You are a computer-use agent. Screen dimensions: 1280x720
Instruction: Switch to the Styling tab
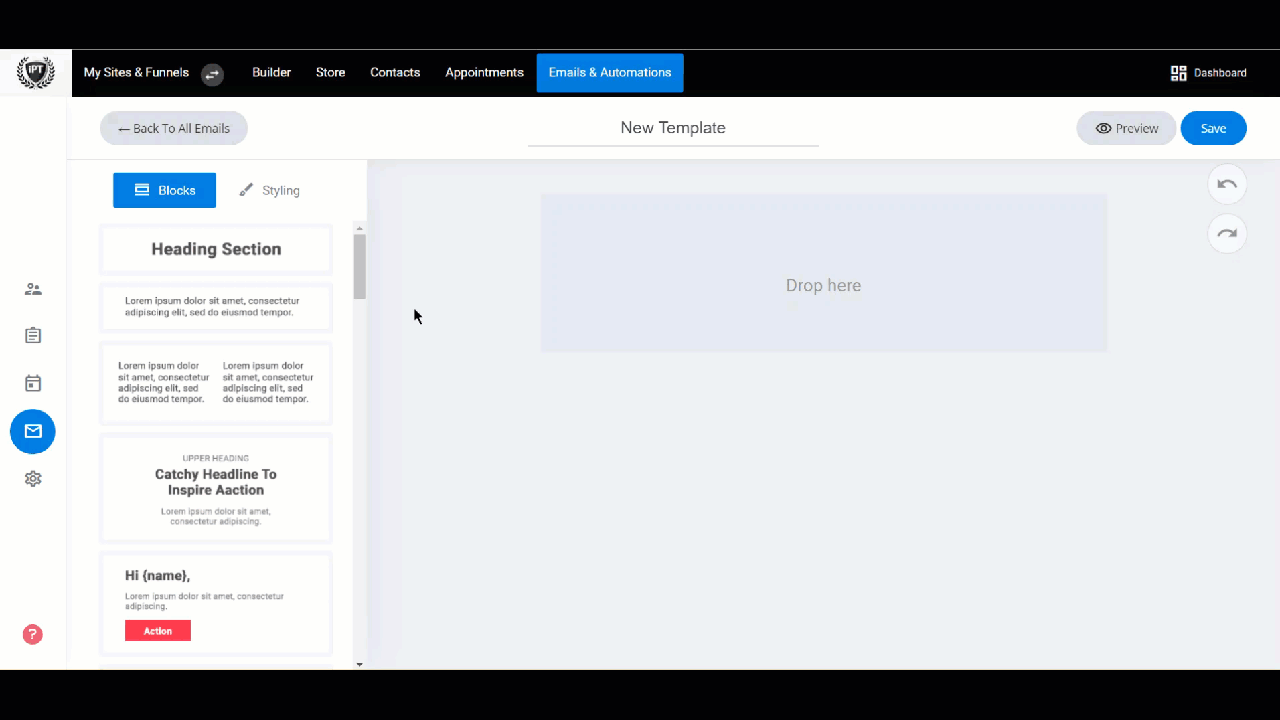tap(269, 190)
